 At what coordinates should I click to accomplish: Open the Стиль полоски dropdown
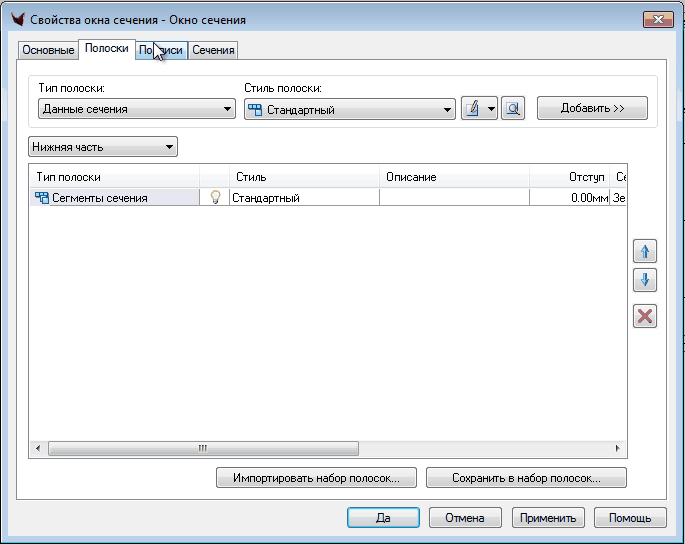coord(350,109)
